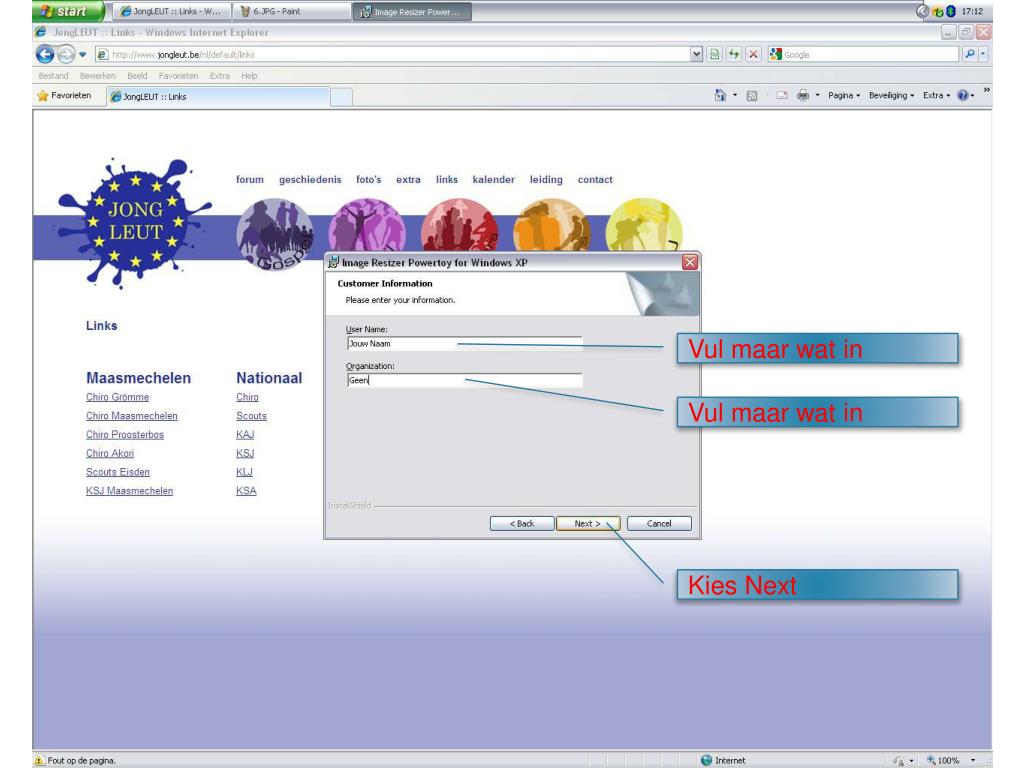1024x768 pixels.
Task: Click the Compatibility View icon by the address bar
Action: click(x=714, y=54)
